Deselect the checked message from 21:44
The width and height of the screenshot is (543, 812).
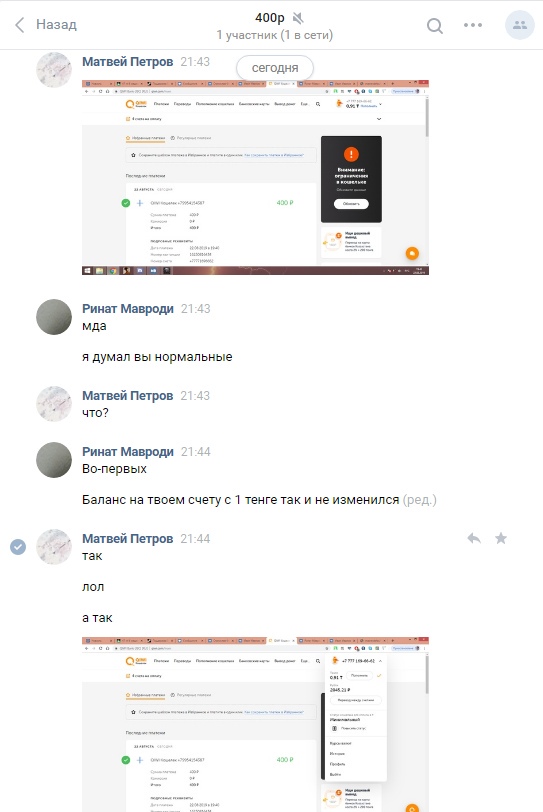(x=18, y=547)
